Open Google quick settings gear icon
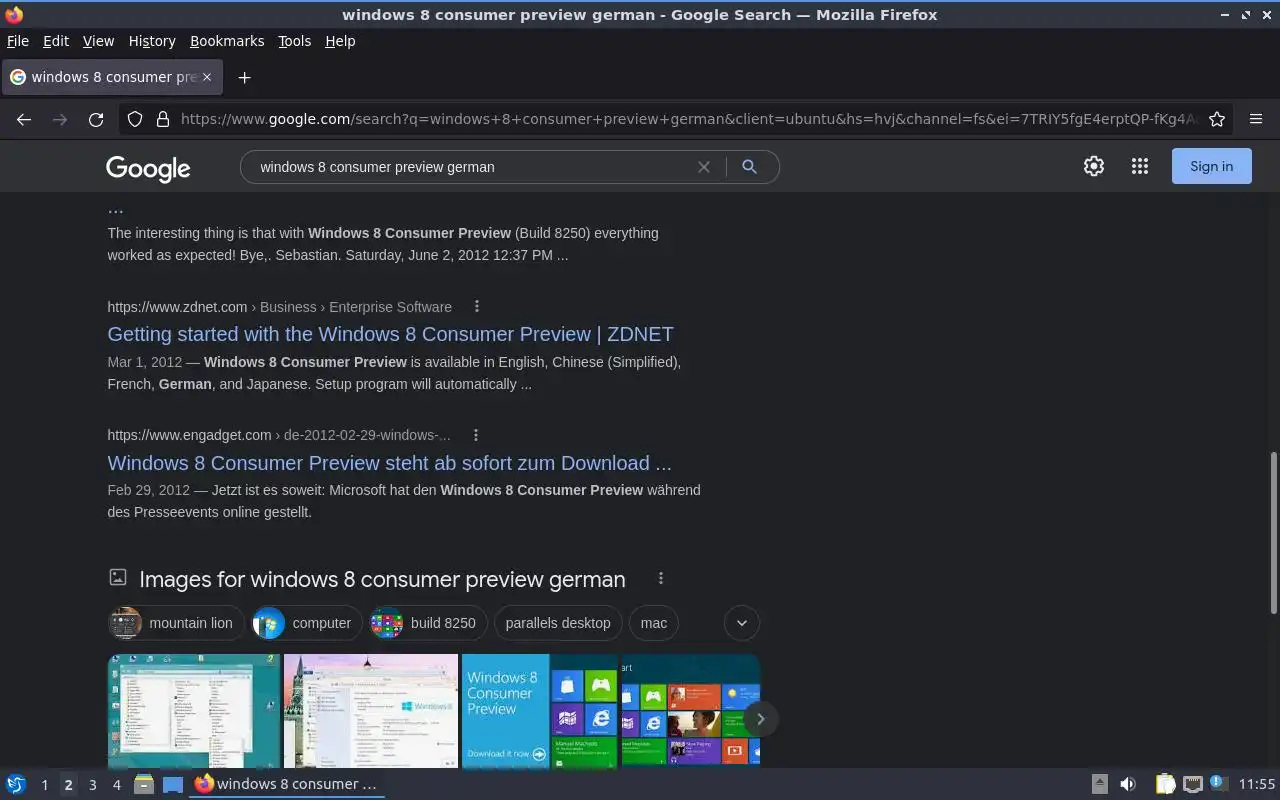Viewport: 1280px width, 800px height. pyautogui.click(x=1094, y=166)
